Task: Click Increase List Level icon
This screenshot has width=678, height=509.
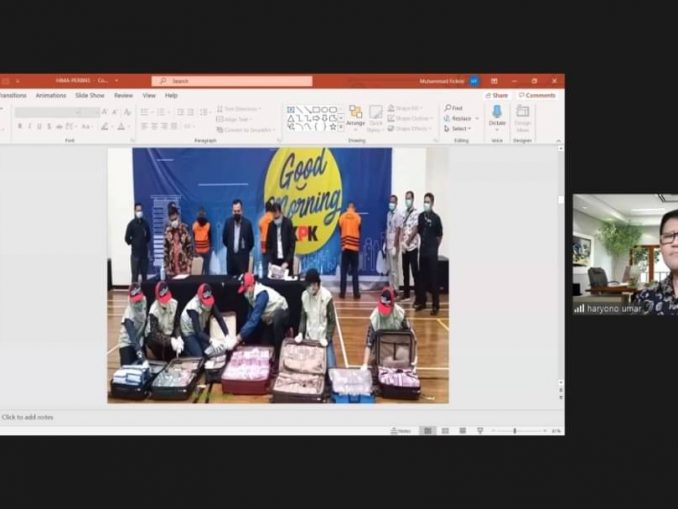Action: (191, 112)
